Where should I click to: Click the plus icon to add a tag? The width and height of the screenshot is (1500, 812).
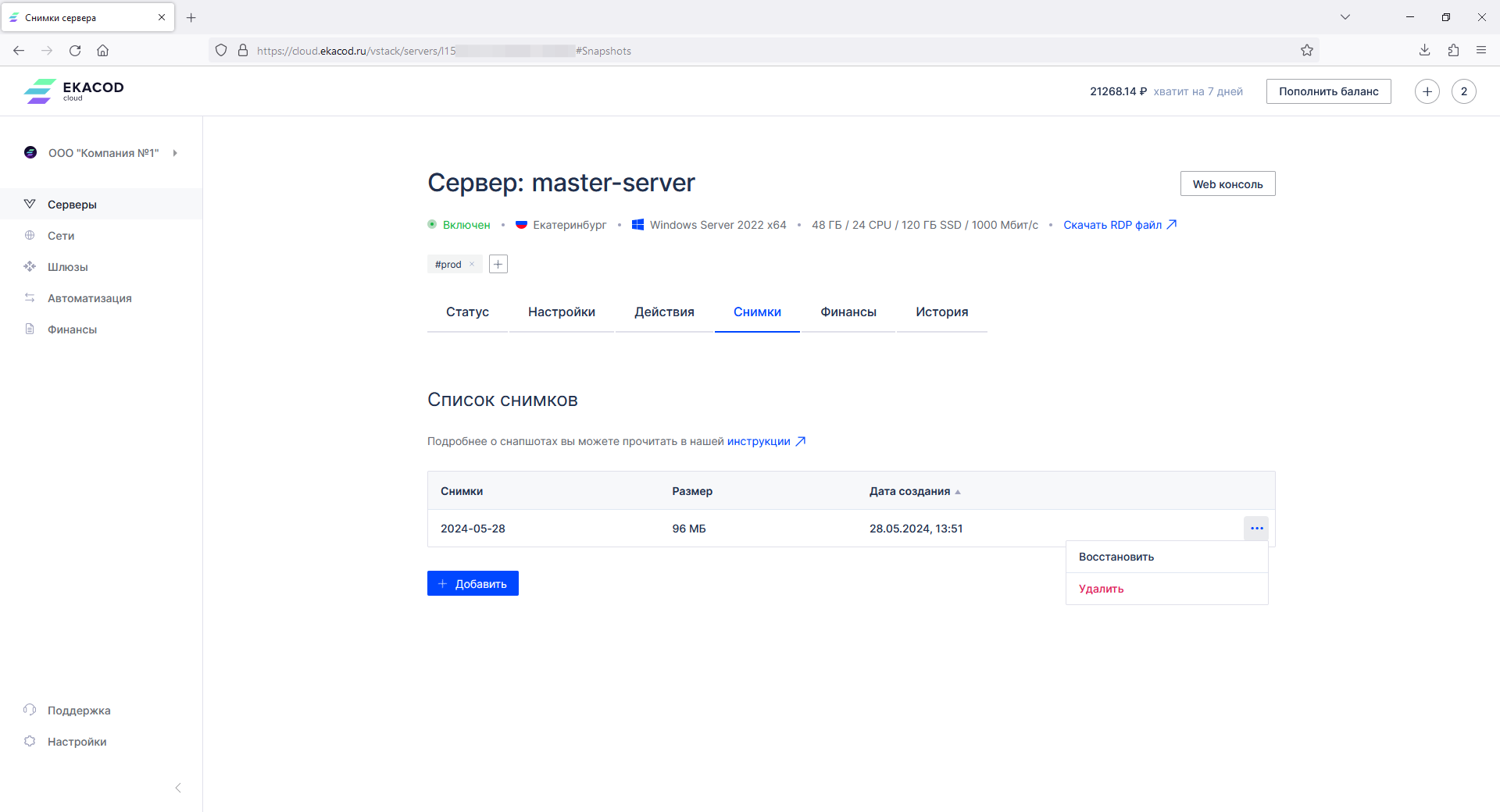coord(498,264)
